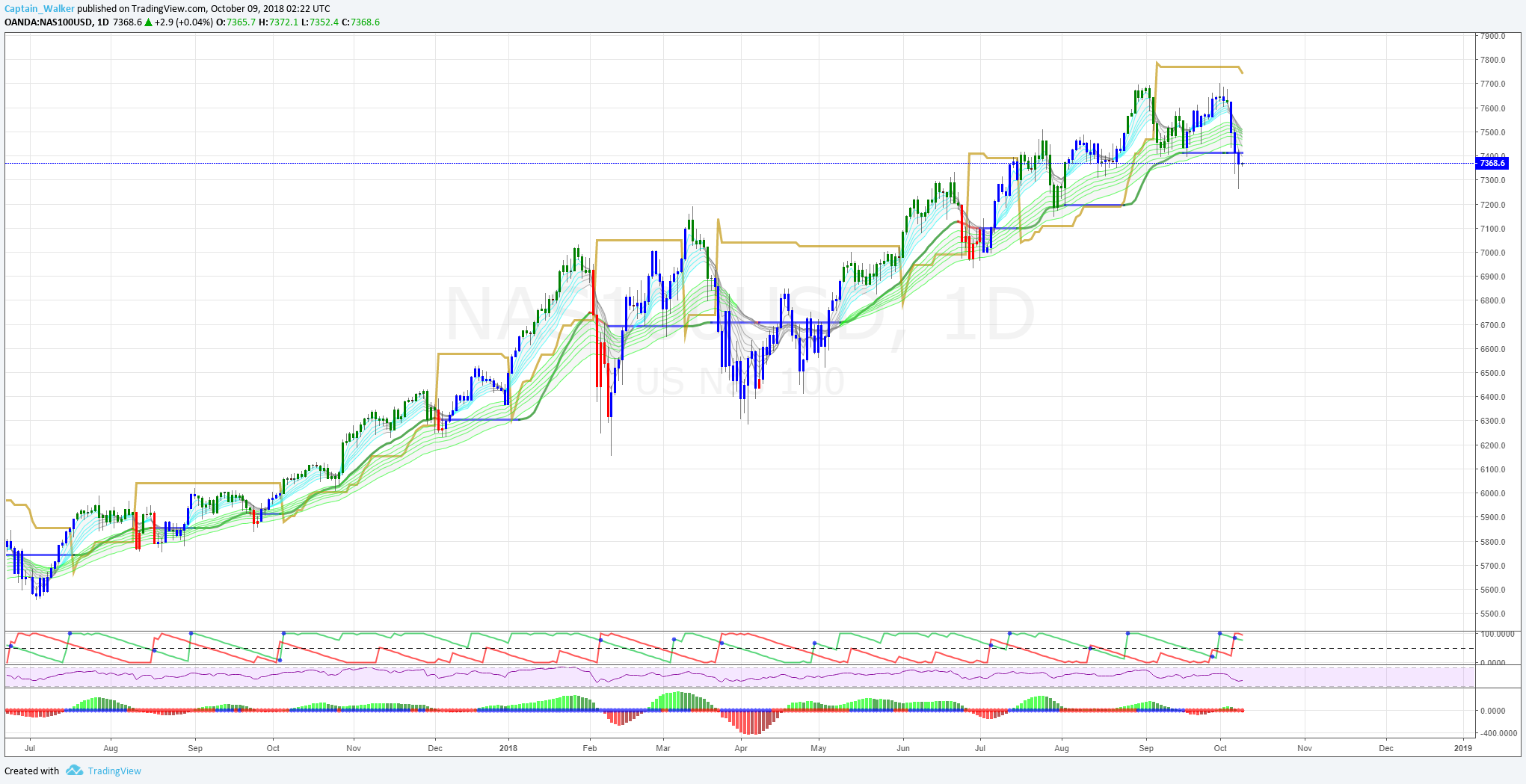Click the Nov label after Oct 2018

1305,748
